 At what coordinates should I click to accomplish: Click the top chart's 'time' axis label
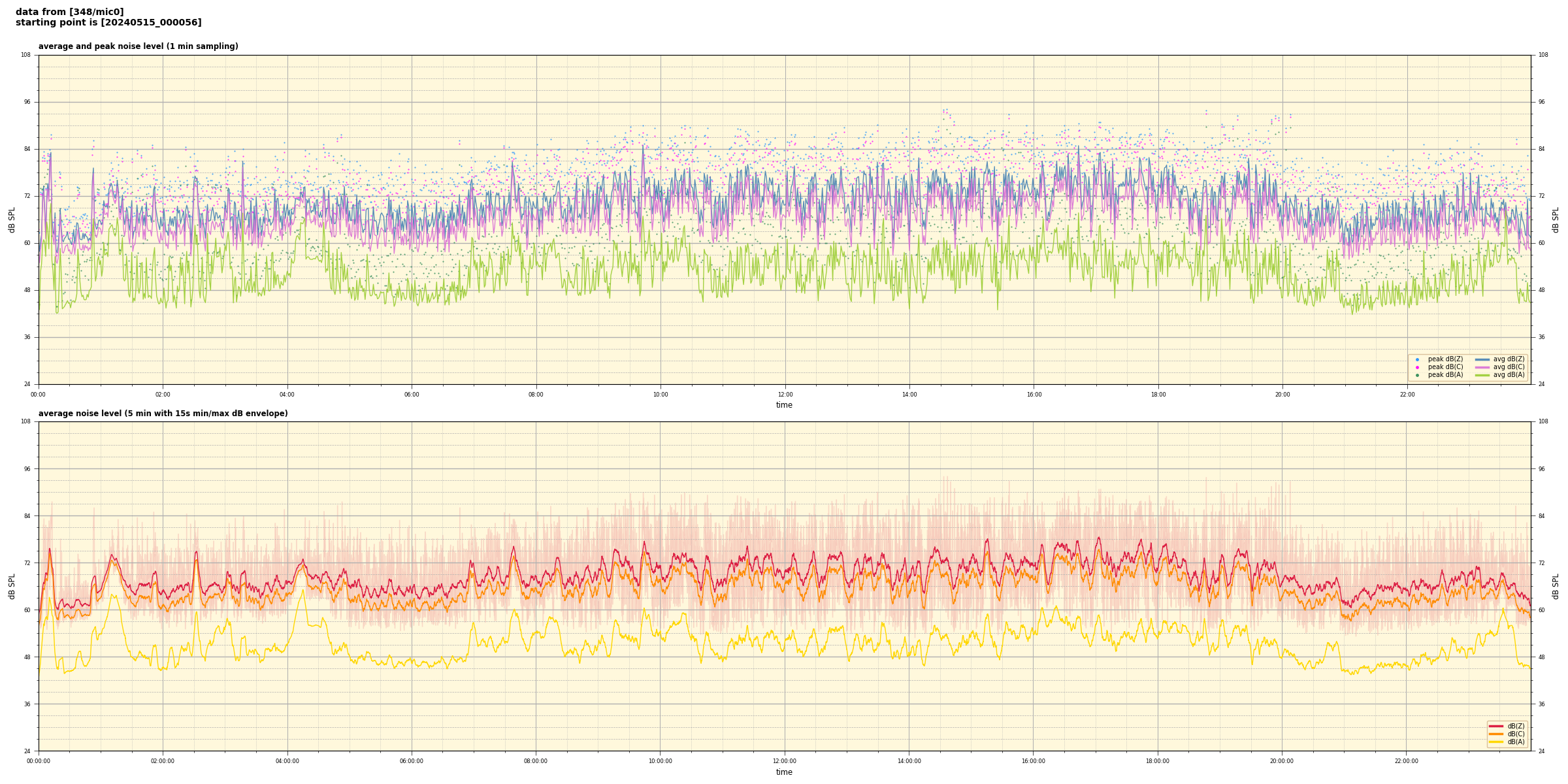[x=784, y=405]
